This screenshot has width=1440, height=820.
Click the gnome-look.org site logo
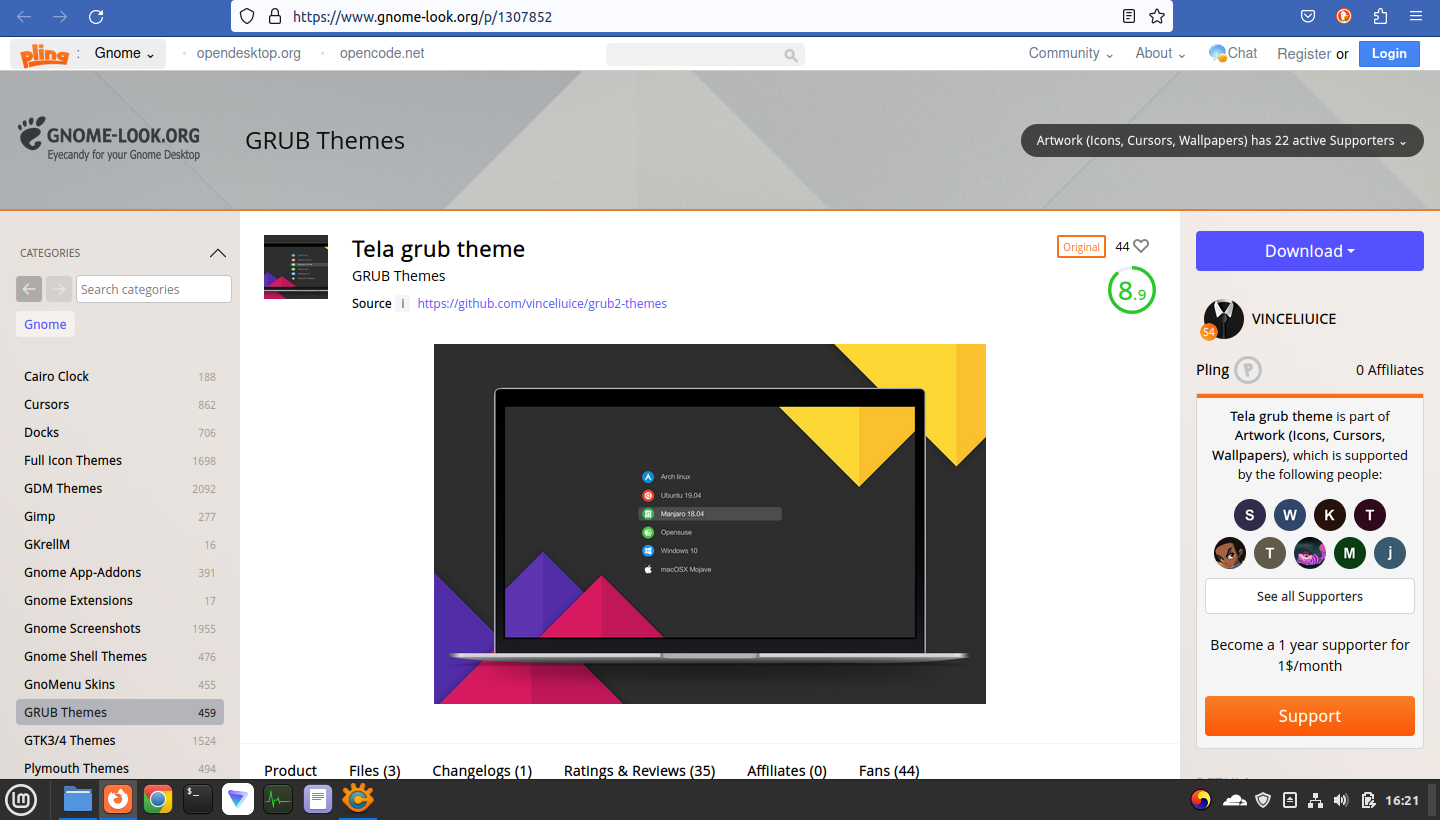pyautogui.click(x=109, y=139)
